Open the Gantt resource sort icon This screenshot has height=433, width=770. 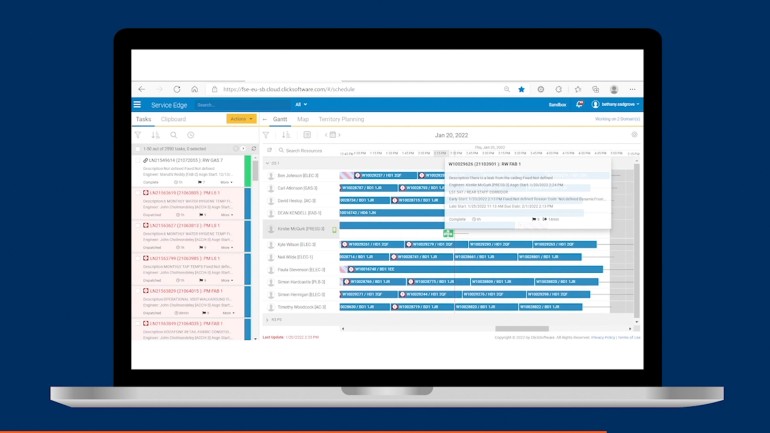coord(286,135)
